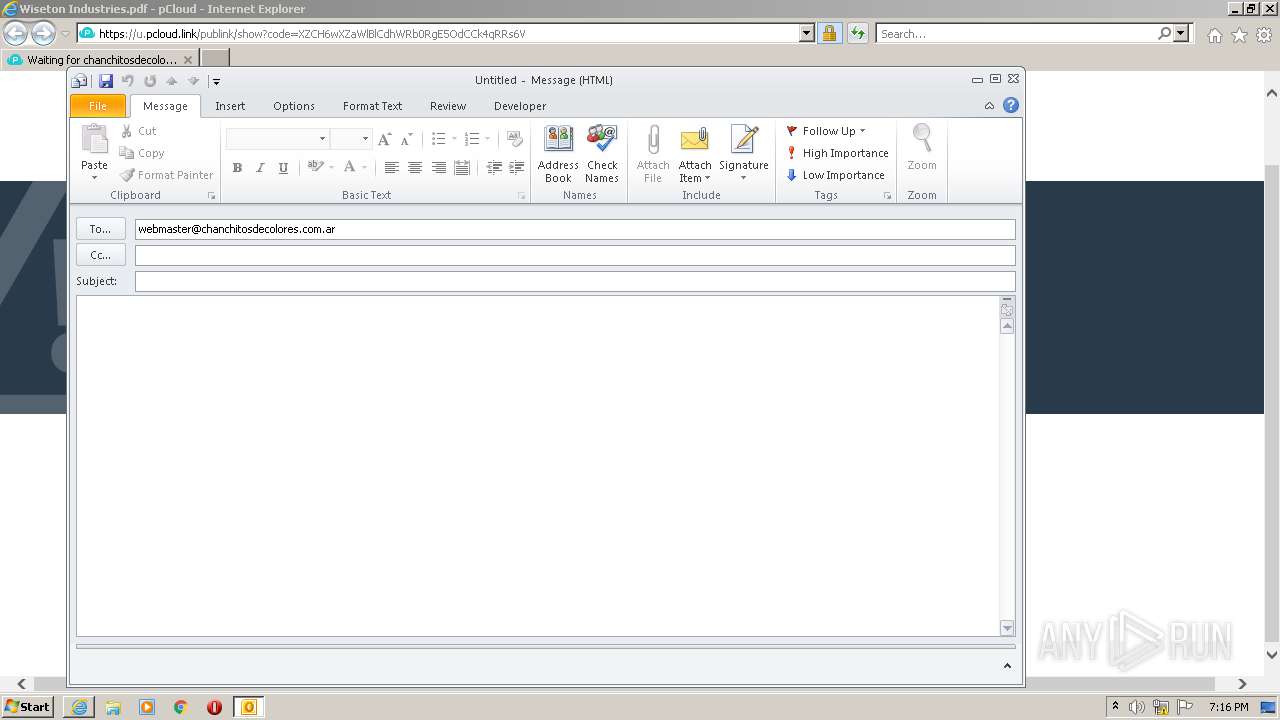Activate the Format Painter brush
This screenshot has width=1280, height=720.
point(166,175)
